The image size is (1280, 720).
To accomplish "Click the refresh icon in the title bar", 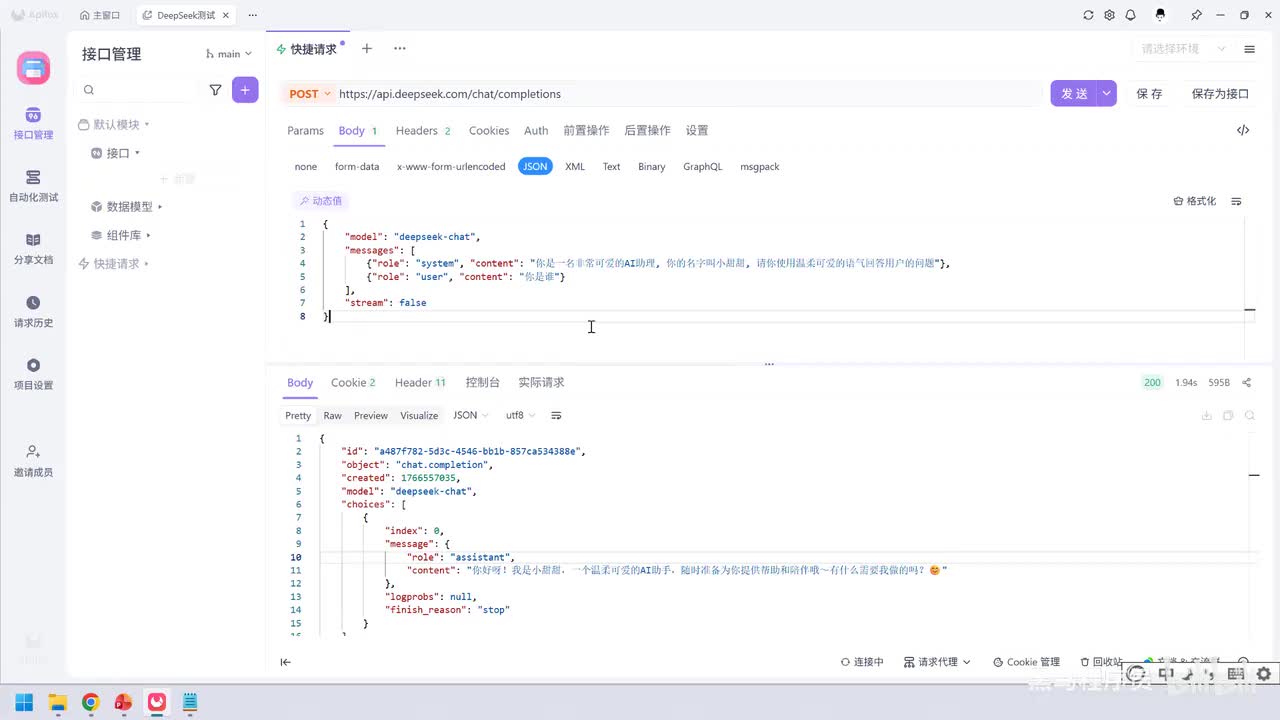I will (x=1088, y=16).
